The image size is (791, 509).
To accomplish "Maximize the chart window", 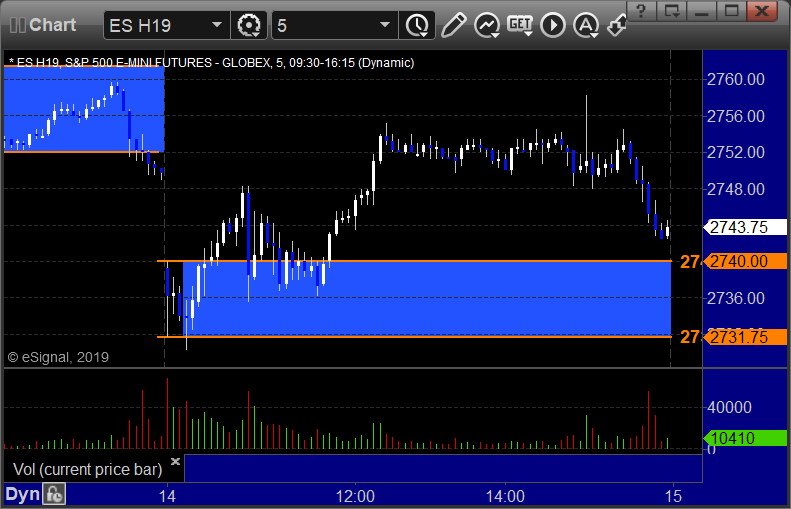I will click(731, 11).
